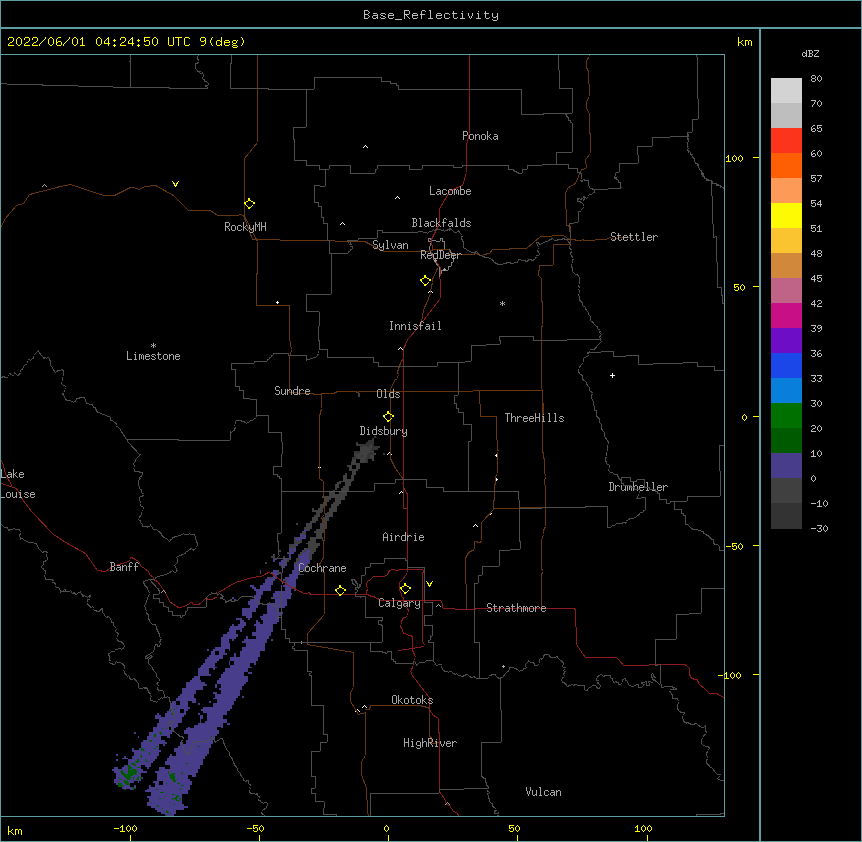
Task: Pick the yellow 51–54 dBZ legend swatch
Action: click(x=786, y=215)
